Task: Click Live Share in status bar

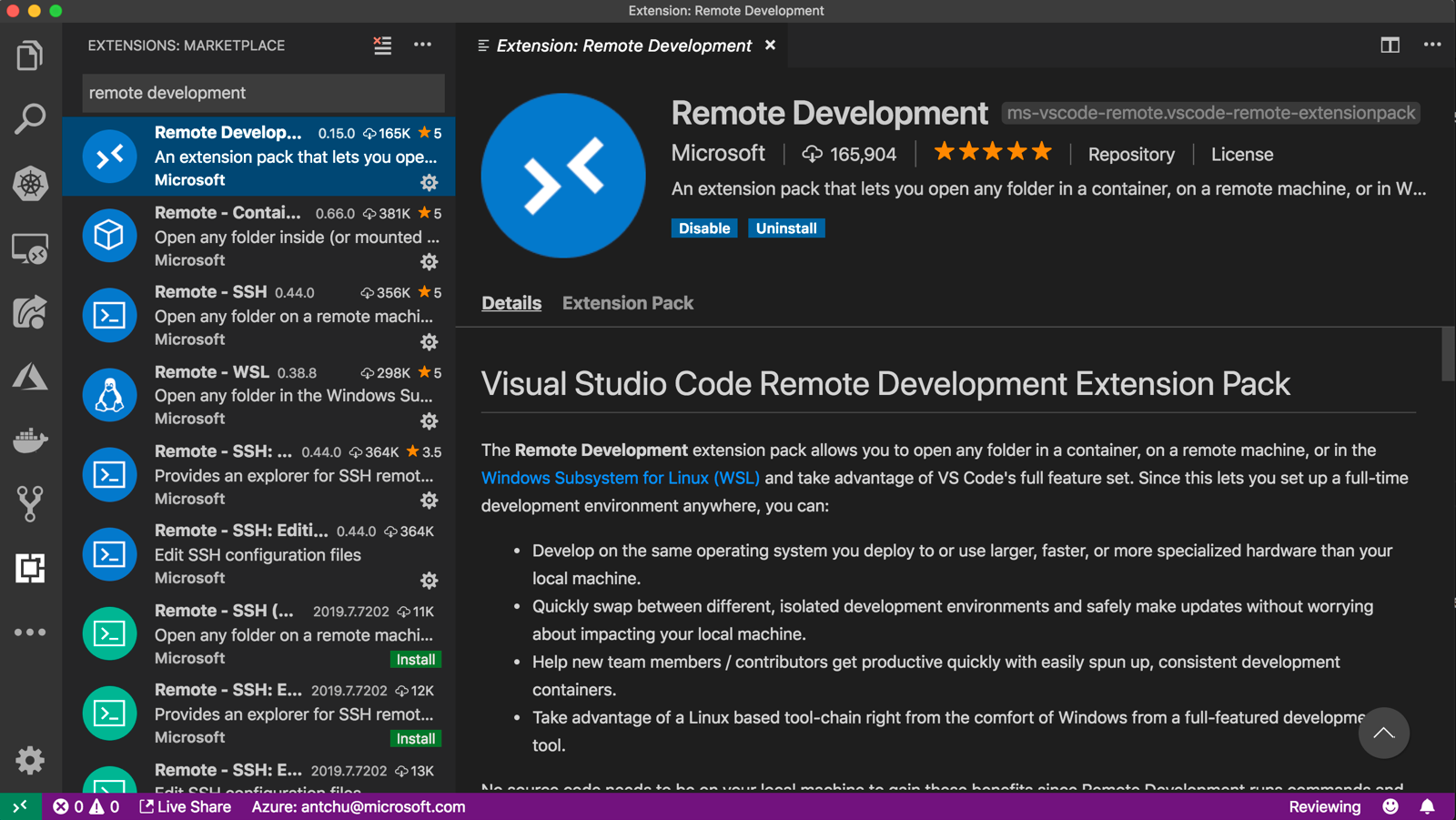Action: (x=186, y=806)
